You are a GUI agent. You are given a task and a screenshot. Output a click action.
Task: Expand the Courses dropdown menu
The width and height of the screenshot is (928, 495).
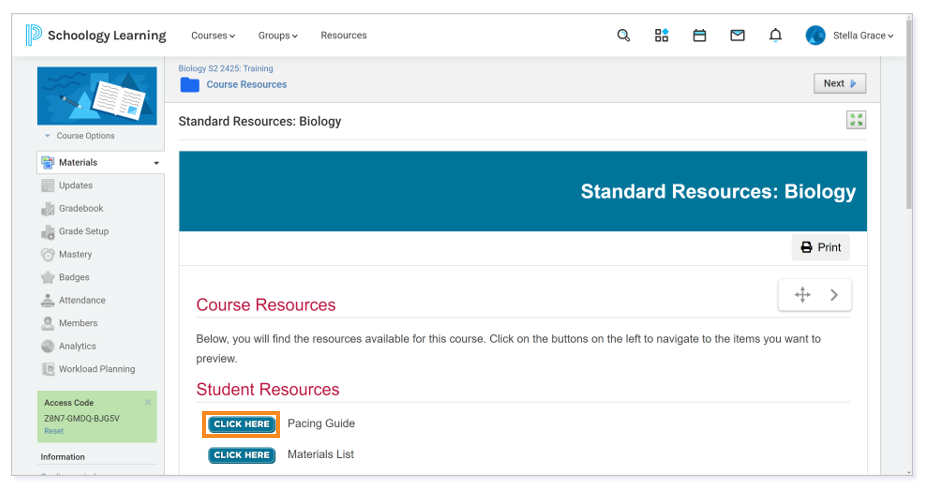(x=213, y=36)
